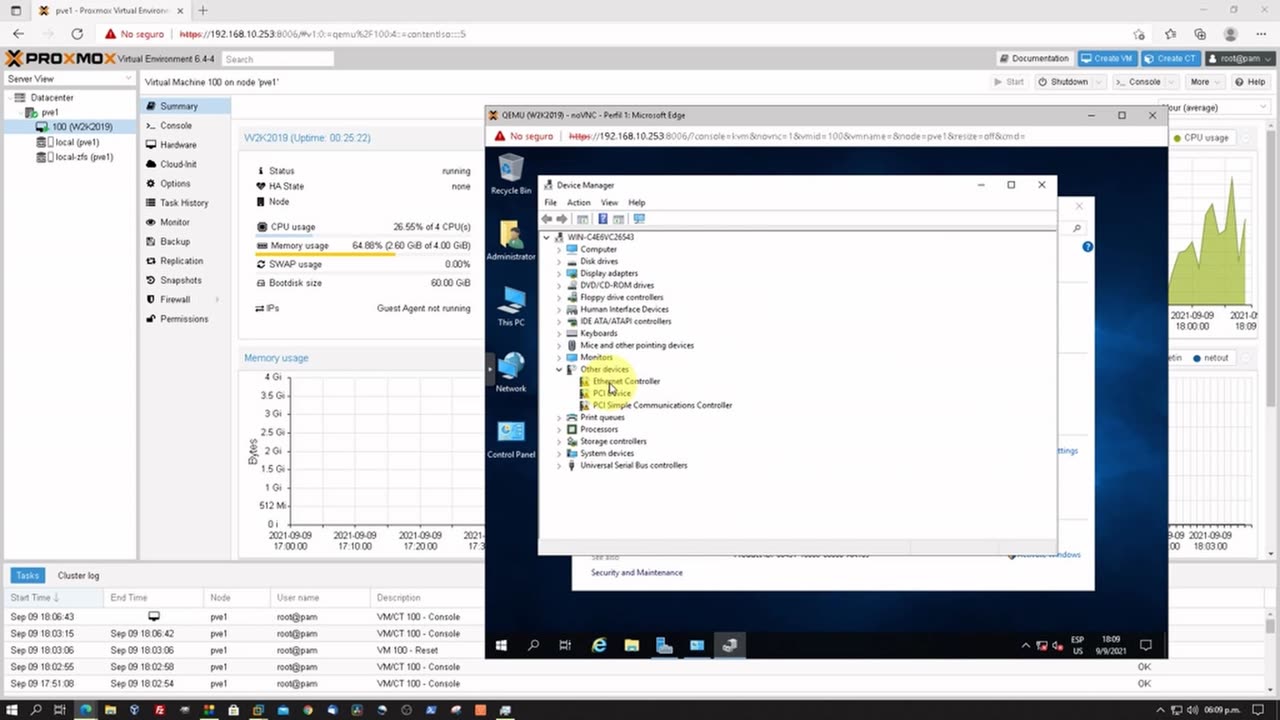
Task: Click the root@pam user button
Action: (x=1240, y=58)
